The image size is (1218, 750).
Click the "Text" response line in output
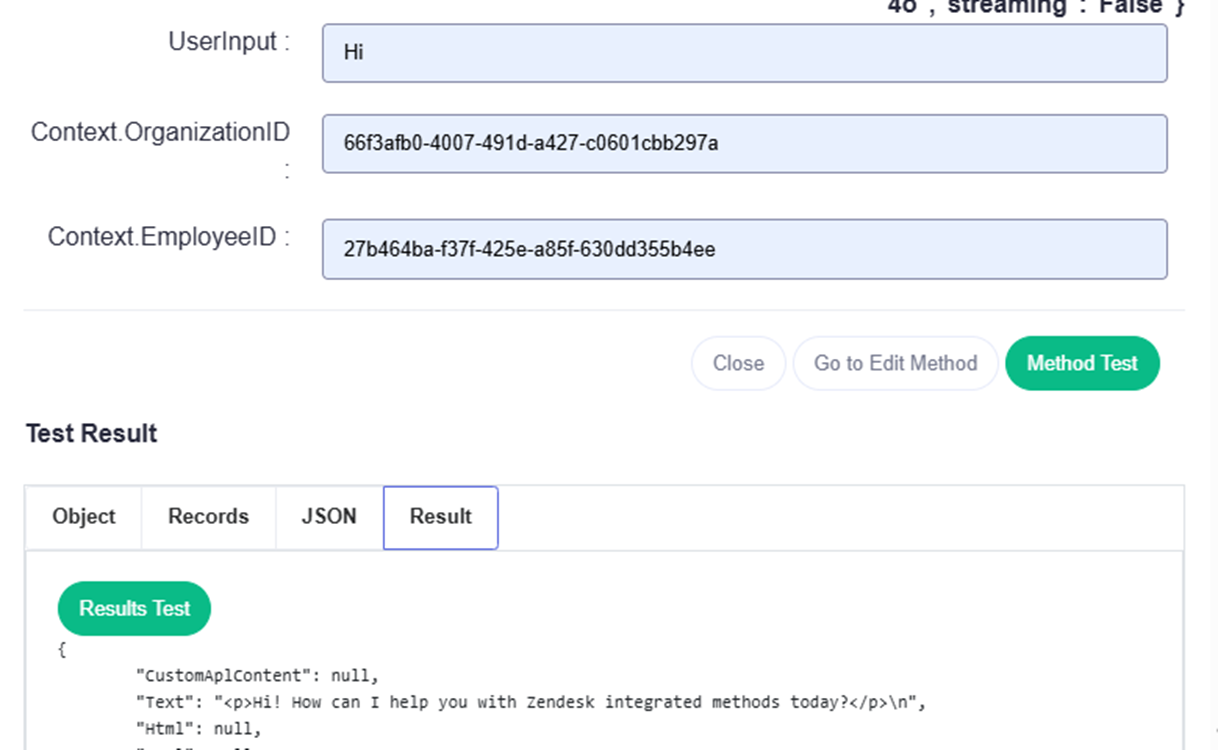tap(530, 702)
